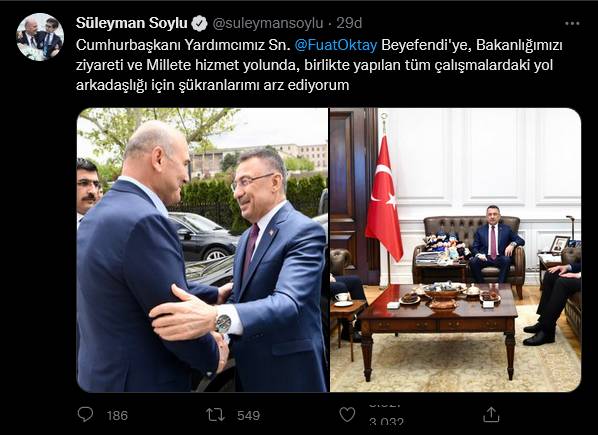Open the @suleymansoylu handle
The width and height of the screenshot is (598, 435).
pyautogui.click(x=268, y=24)
